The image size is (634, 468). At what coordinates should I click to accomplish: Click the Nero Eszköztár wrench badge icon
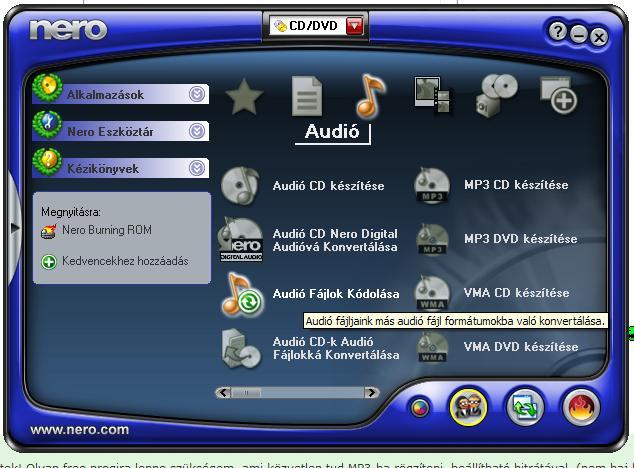[x=48, y=124]
